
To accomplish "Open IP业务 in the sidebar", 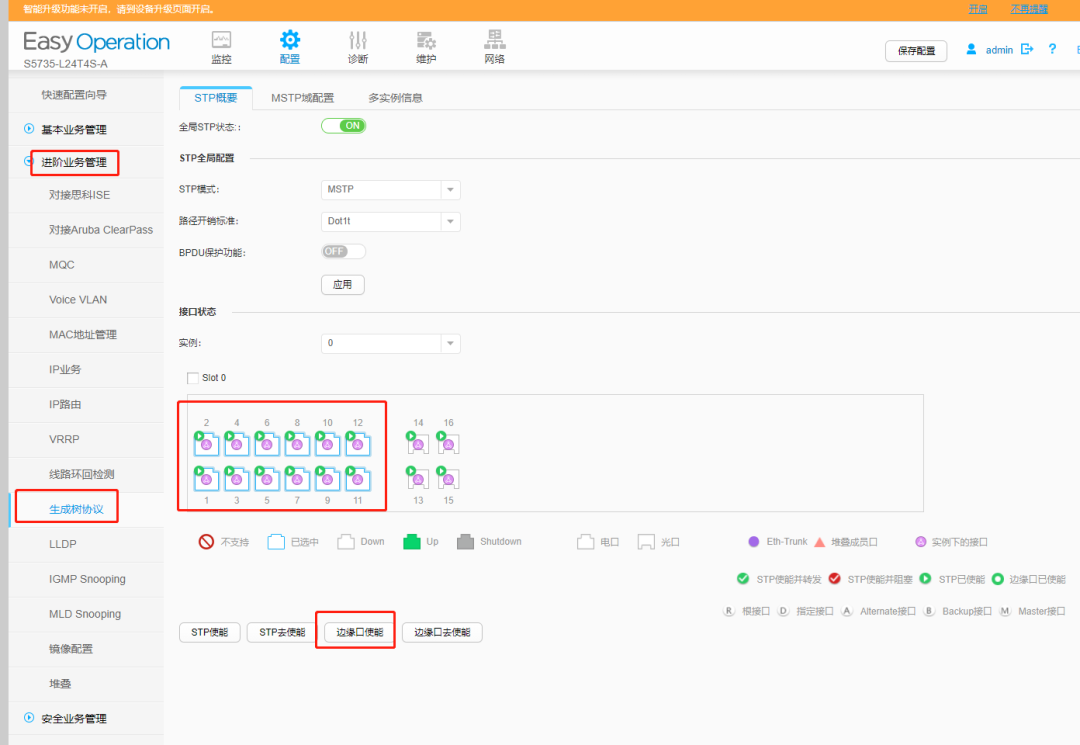I will pyautogui.click(x=86, y=370).
